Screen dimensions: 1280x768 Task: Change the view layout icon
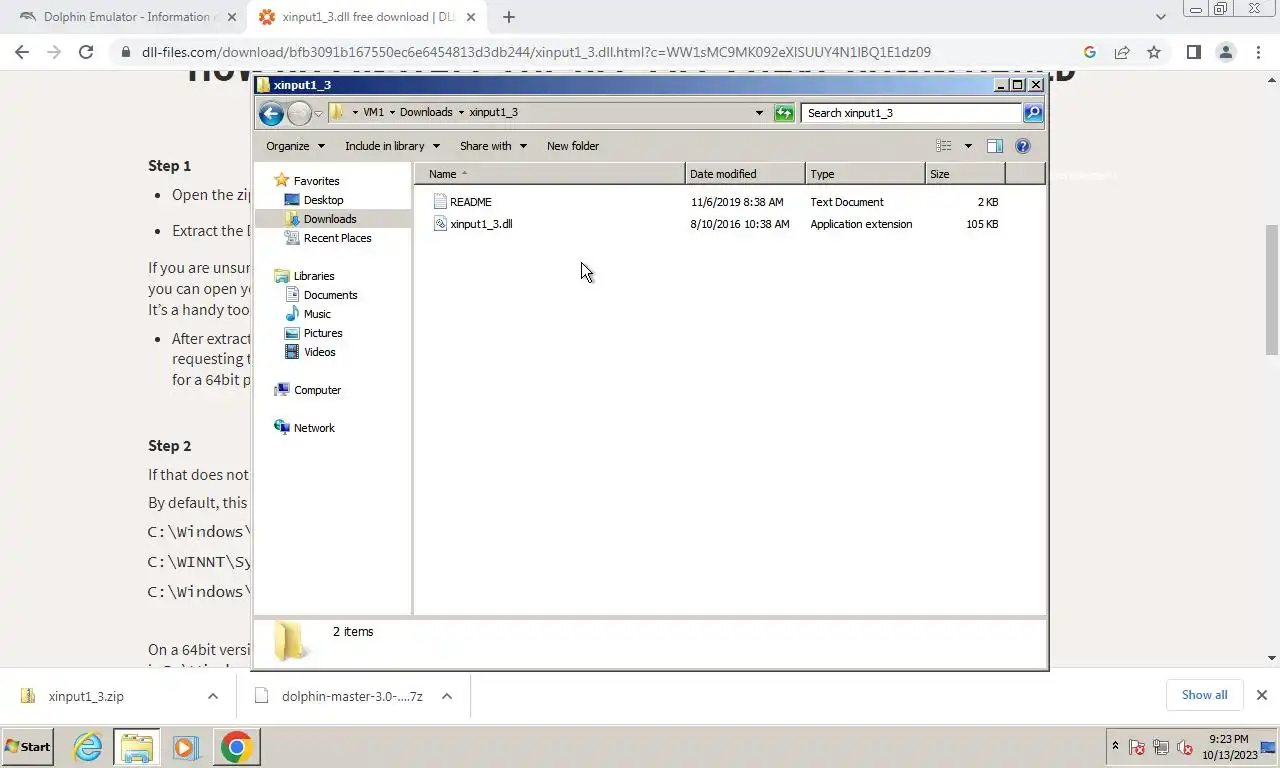pos(943,146)
